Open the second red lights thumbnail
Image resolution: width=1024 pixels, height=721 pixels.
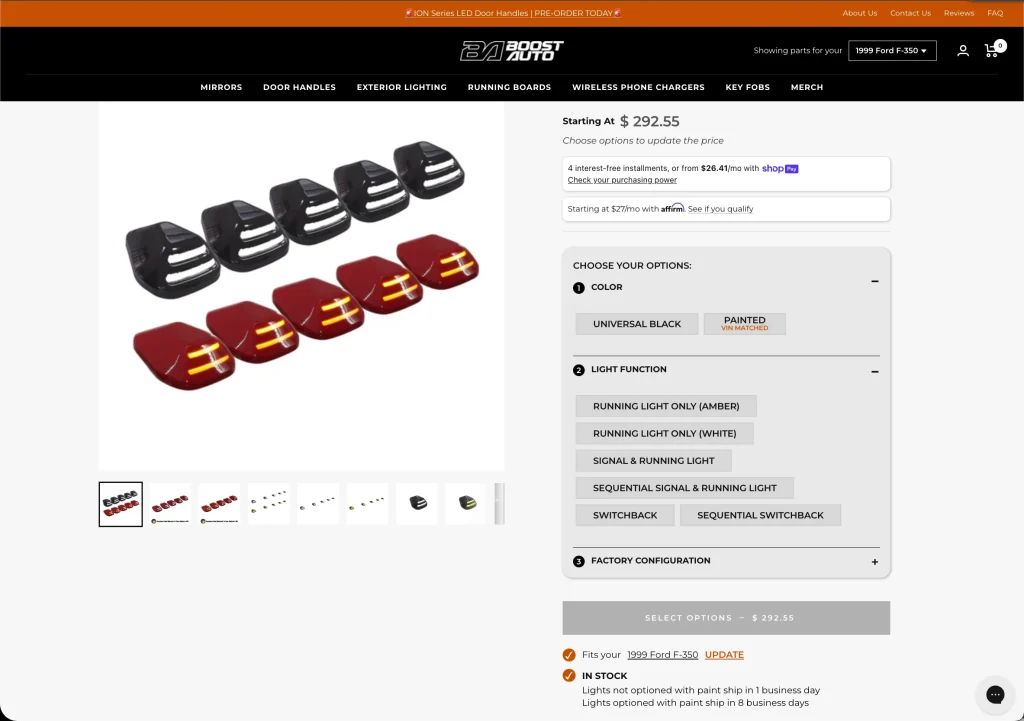pyautogui.click(x=219, y=504)
